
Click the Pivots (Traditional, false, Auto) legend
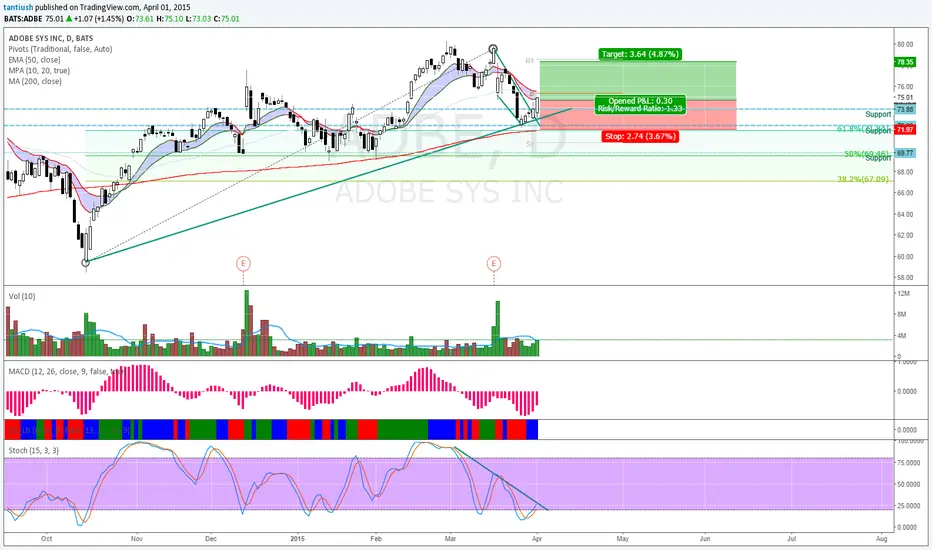pos(60,49)
